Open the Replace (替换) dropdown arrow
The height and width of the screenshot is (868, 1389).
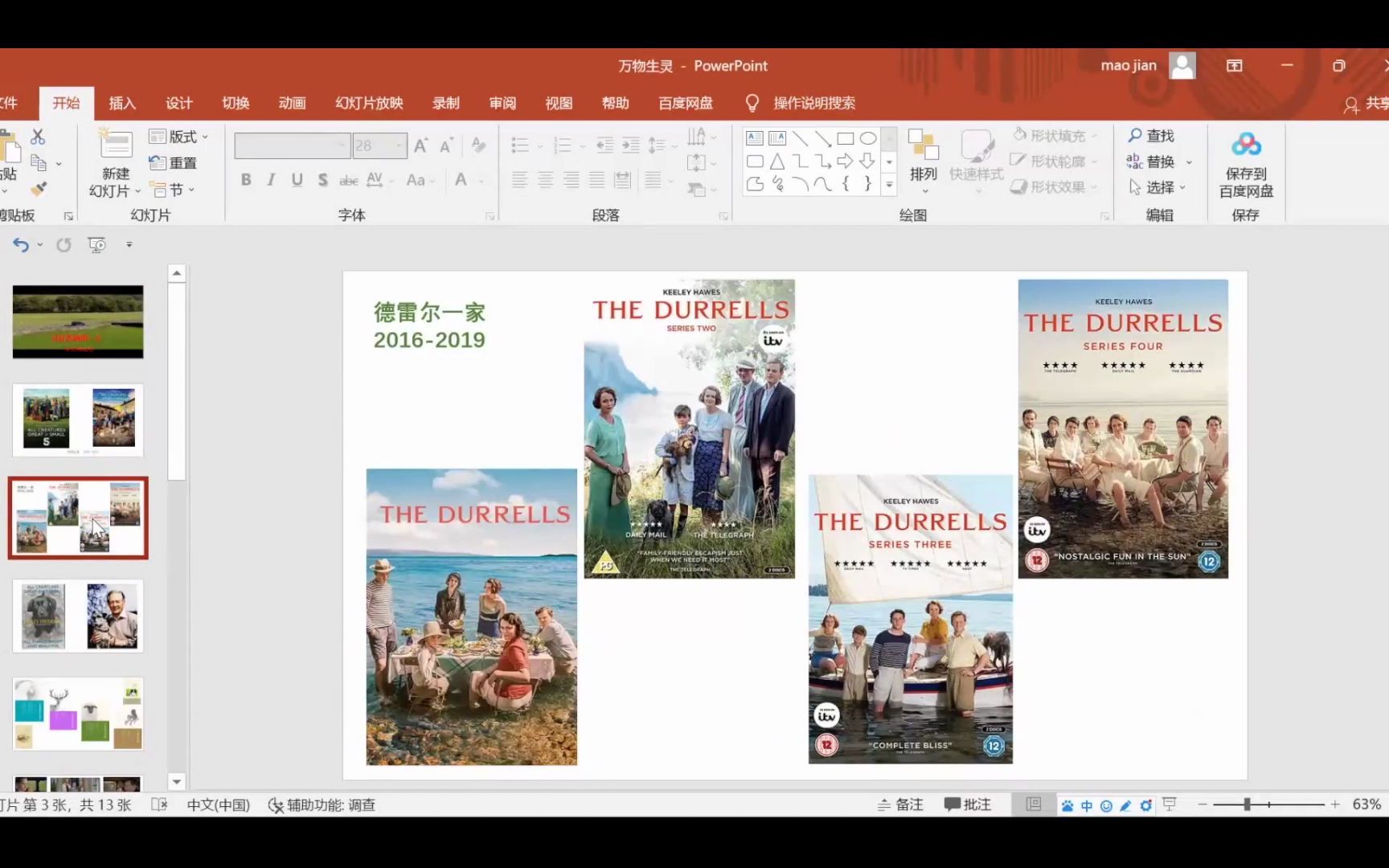[1189, 162]
